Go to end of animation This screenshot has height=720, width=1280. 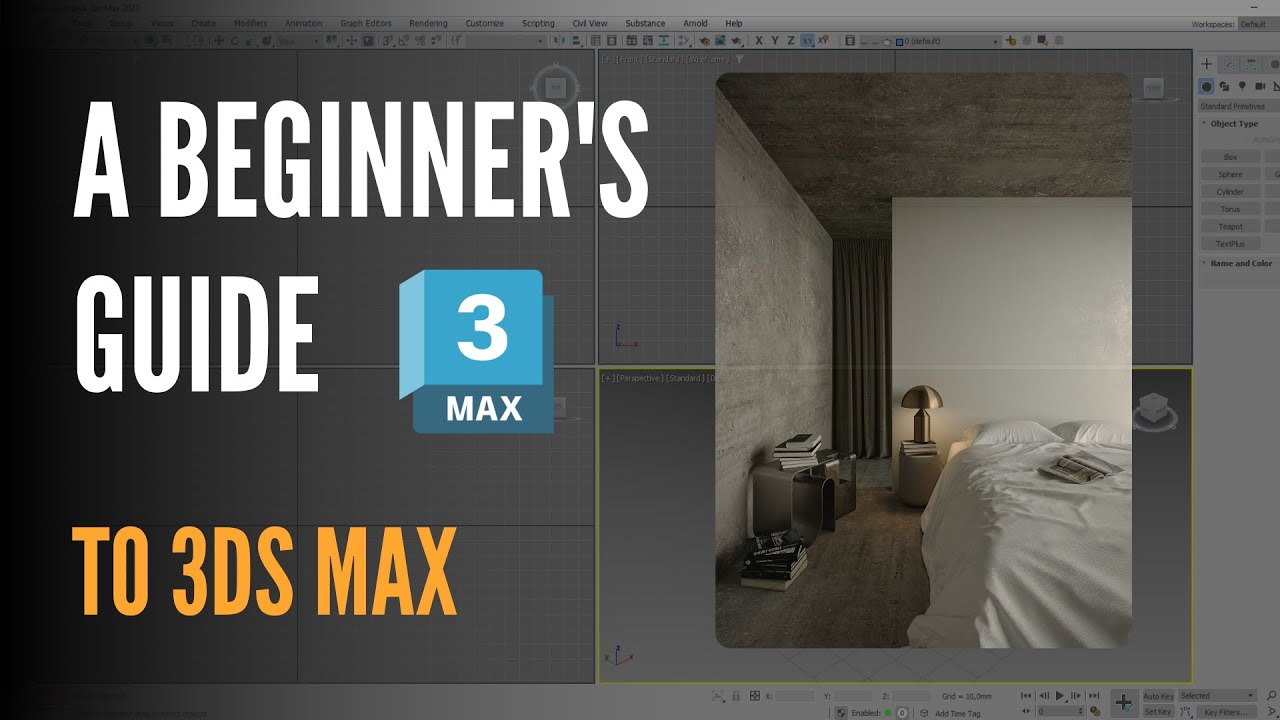click(x=1093, y=695)
